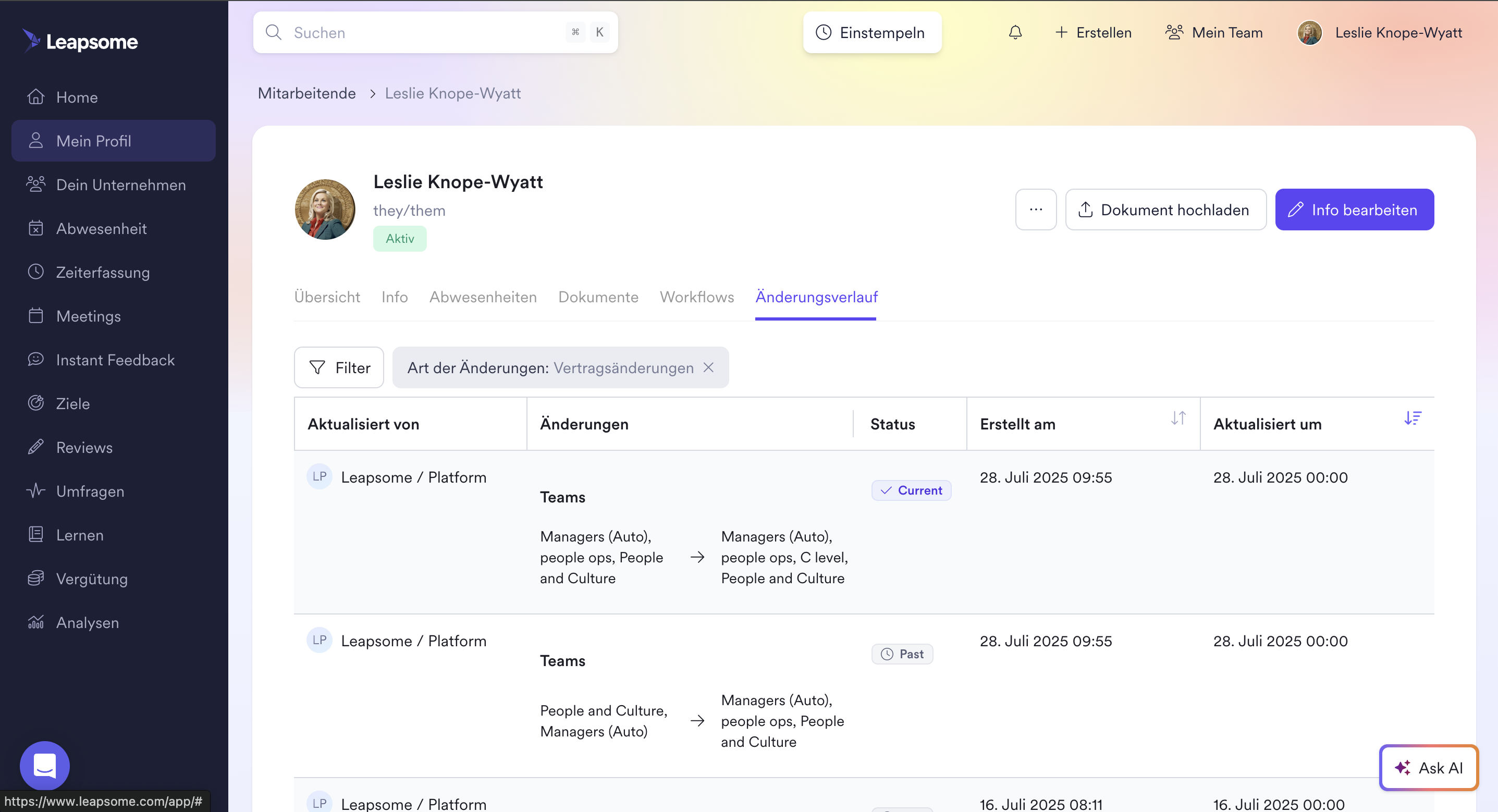
Task: Go to Vergütung in the sidebar
Action: point(92,579)
